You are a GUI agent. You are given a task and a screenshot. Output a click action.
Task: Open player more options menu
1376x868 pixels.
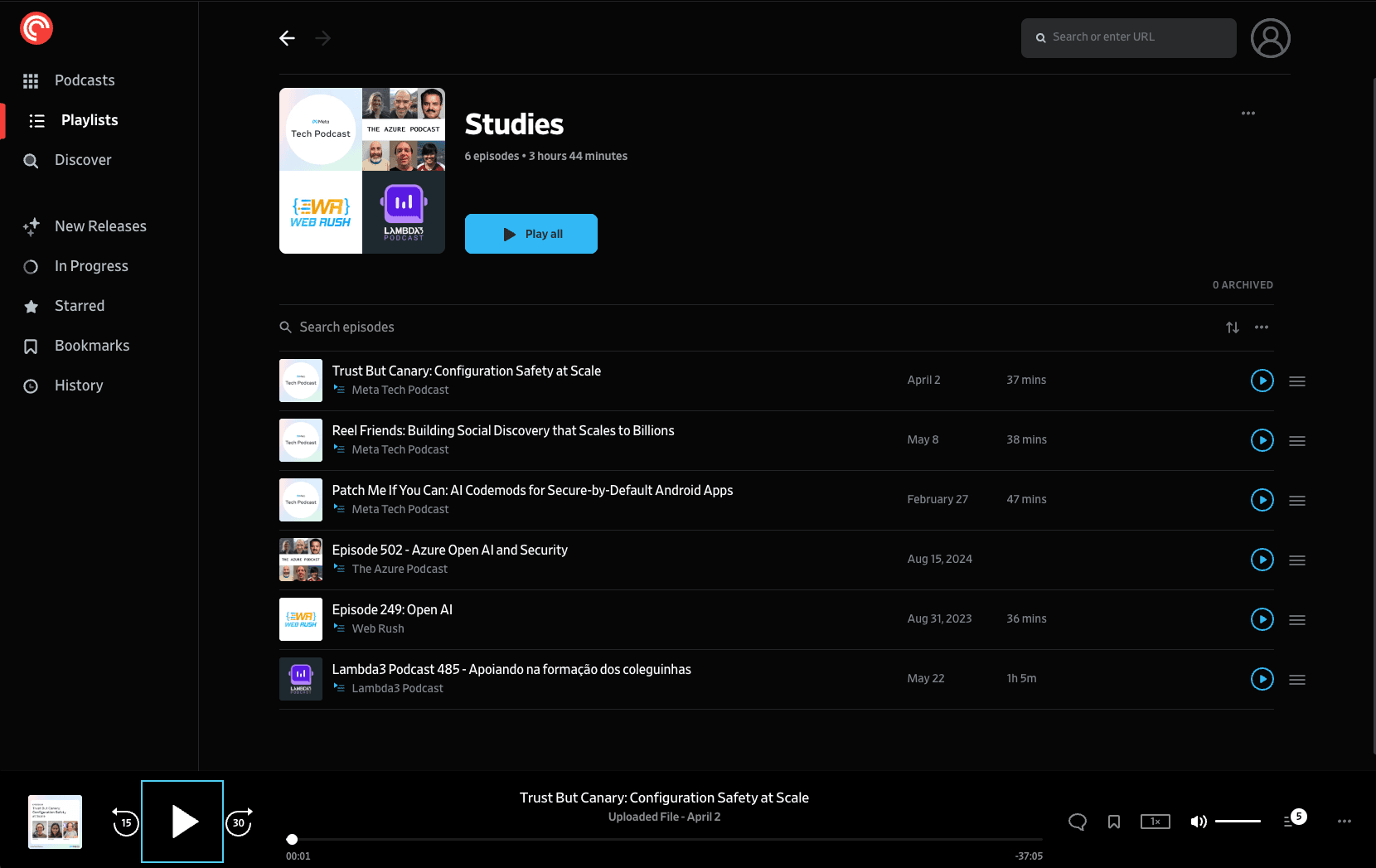click(1345, 822)
